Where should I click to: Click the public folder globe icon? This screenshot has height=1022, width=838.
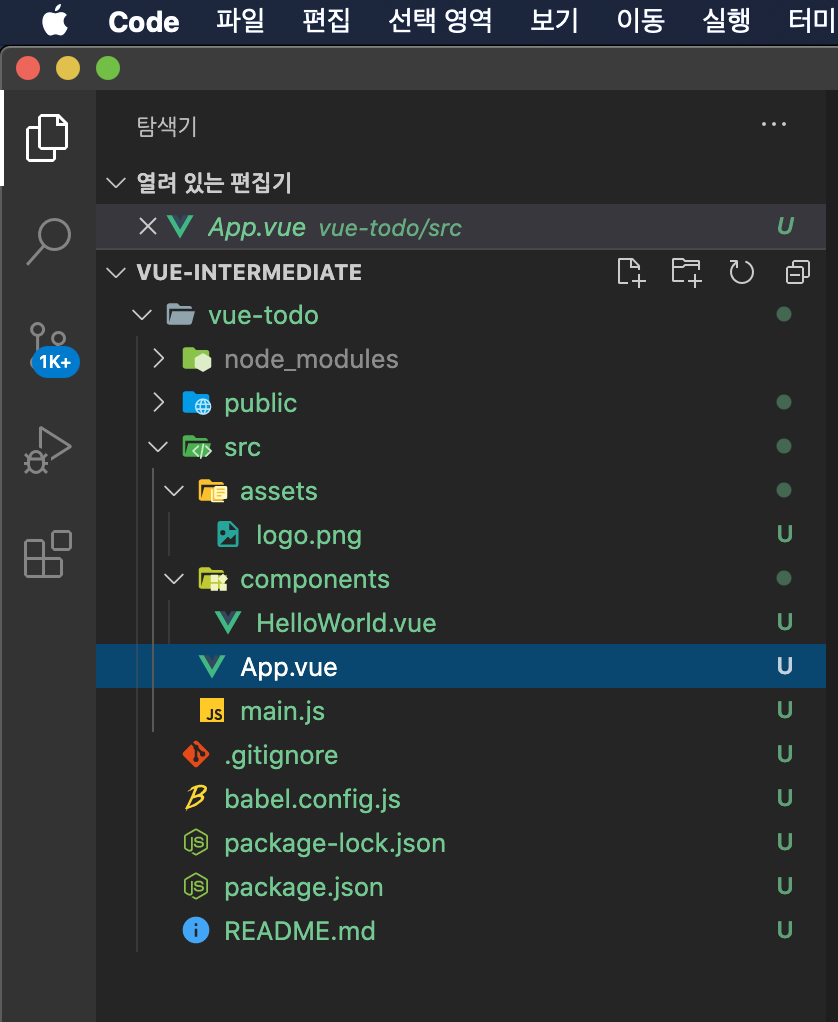[197, 403]
